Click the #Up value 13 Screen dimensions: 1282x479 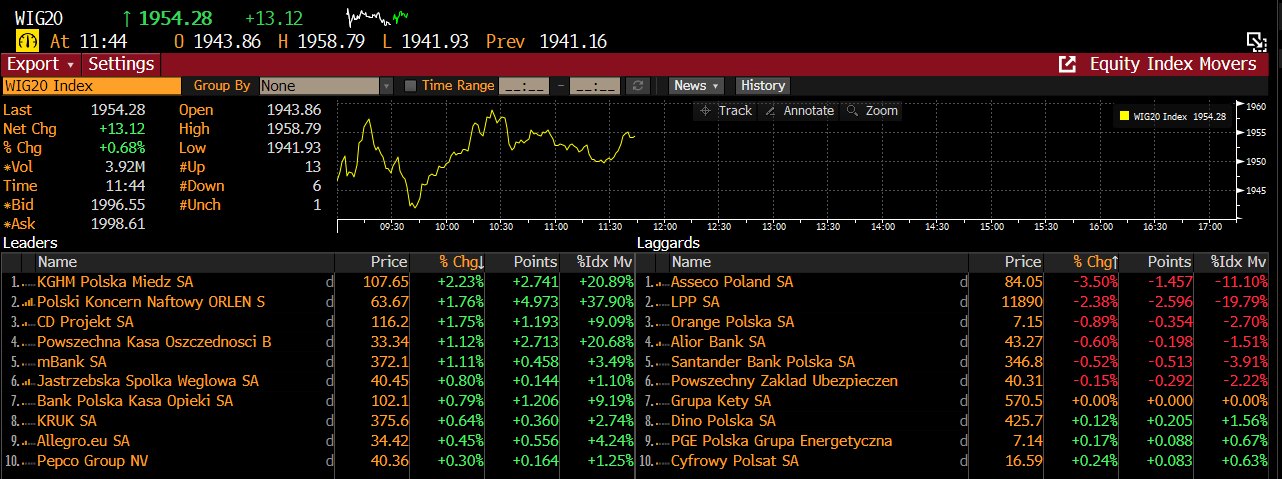pos(313,167)
